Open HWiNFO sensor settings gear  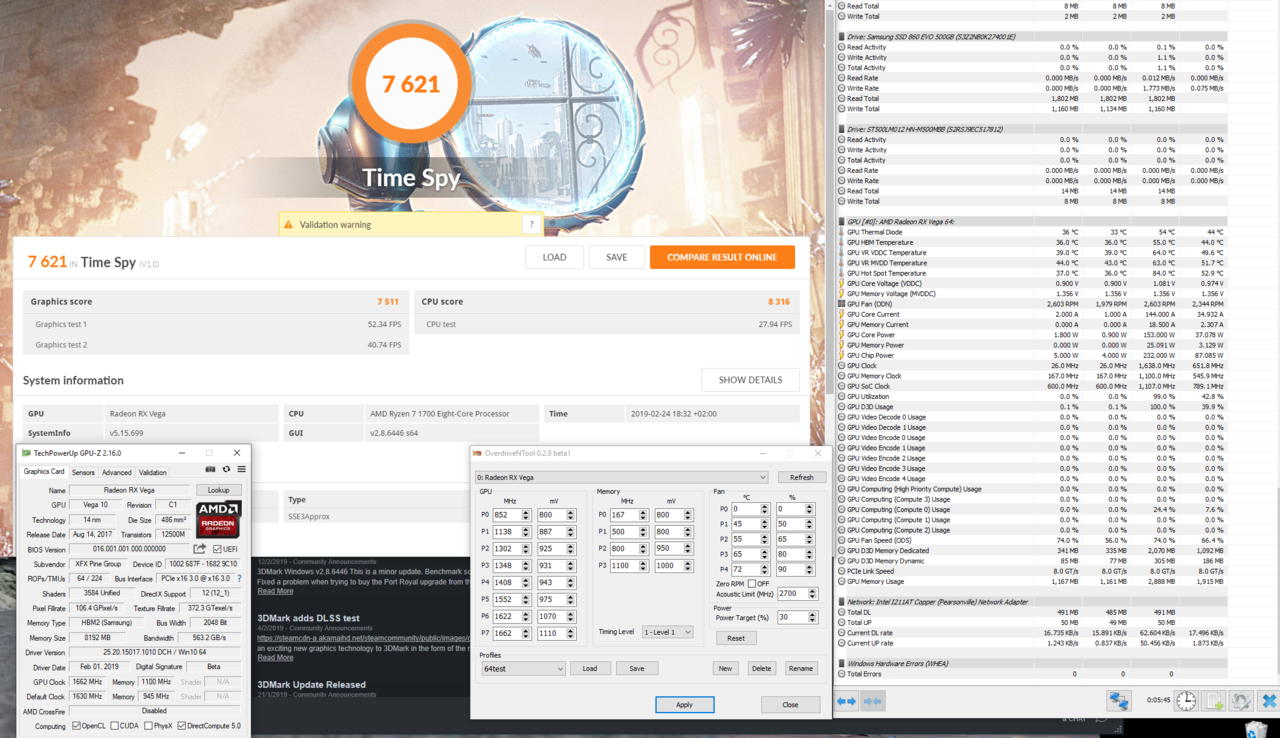tap(1241, 701)
